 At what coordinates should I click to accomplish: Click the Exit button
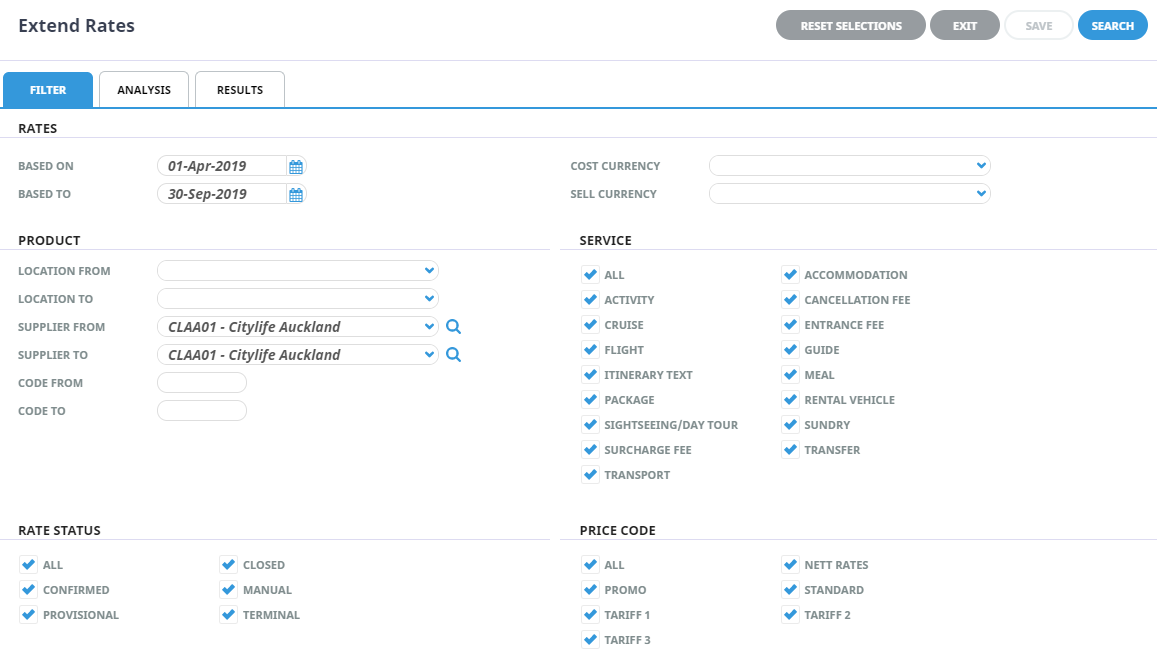(964, 26)
